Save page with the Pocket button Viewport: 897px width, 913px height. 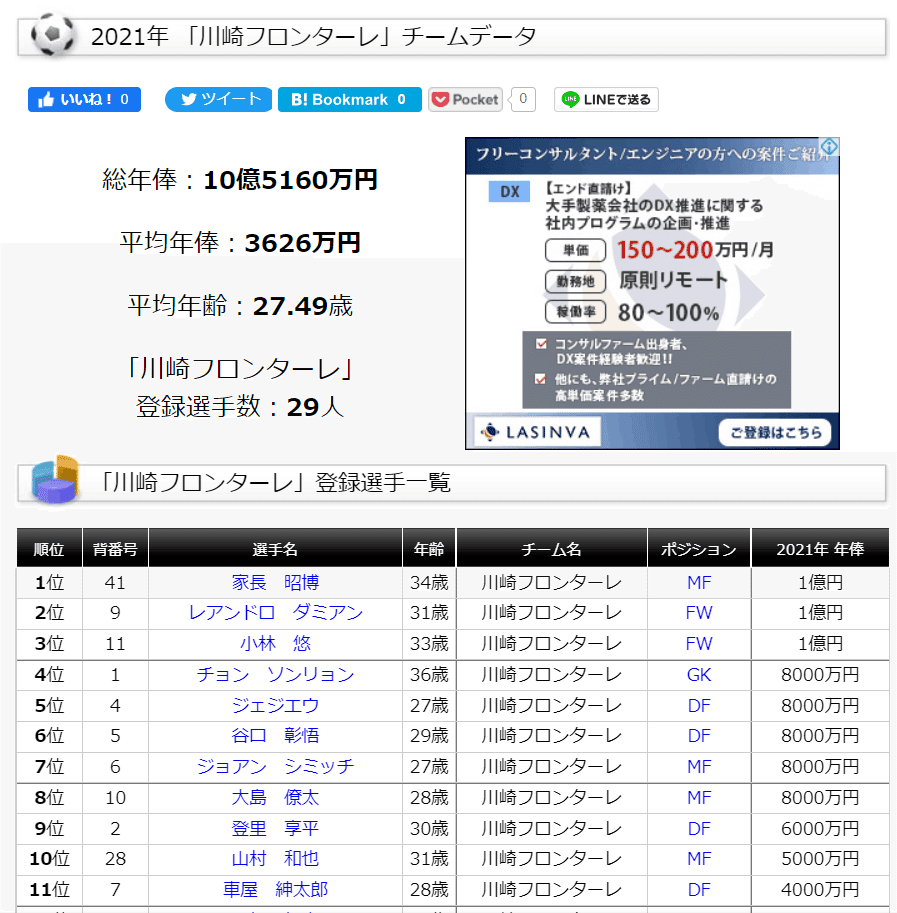[x=466, y=100]
